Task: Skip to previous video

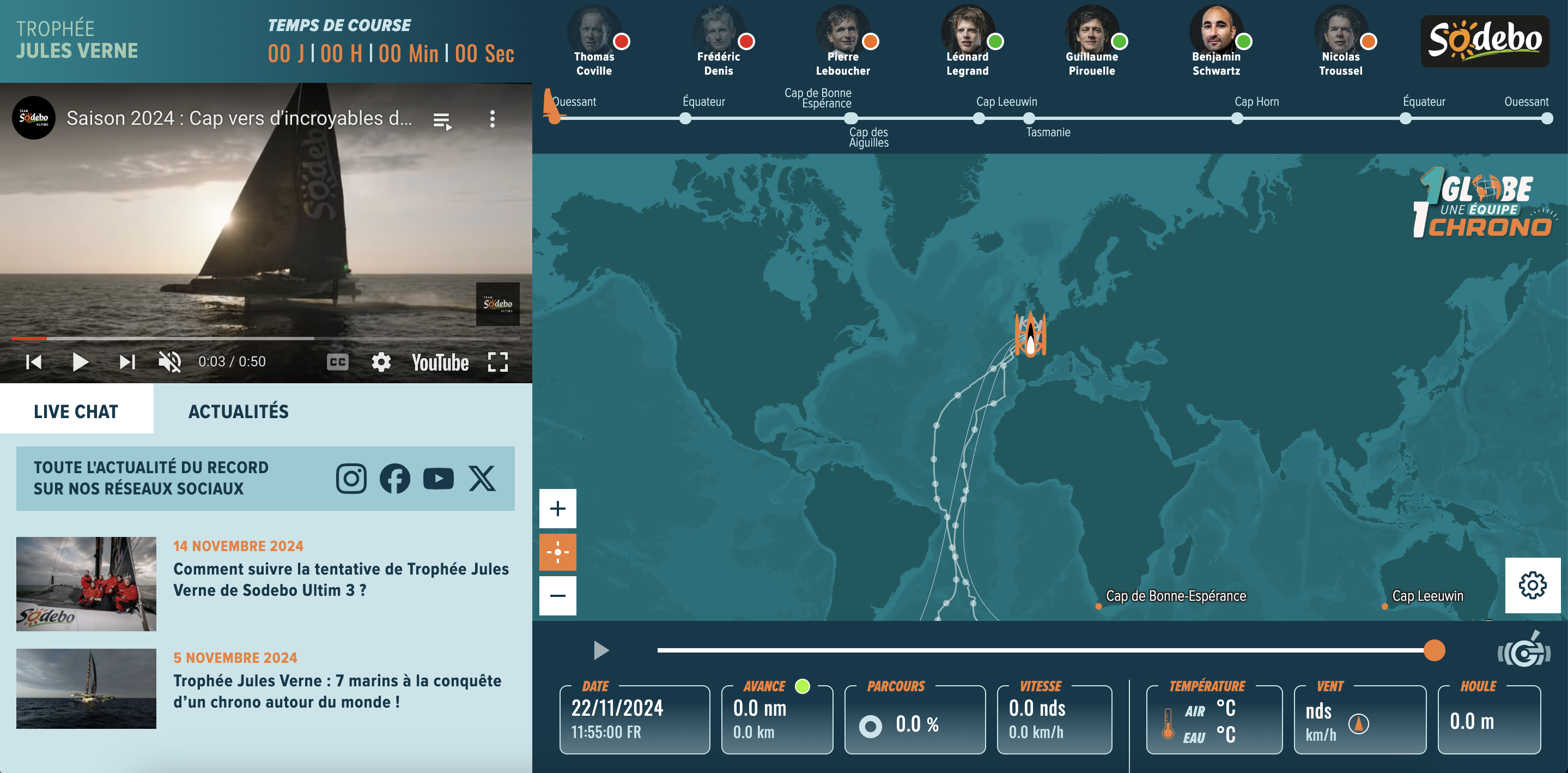Action: [33, 362]
